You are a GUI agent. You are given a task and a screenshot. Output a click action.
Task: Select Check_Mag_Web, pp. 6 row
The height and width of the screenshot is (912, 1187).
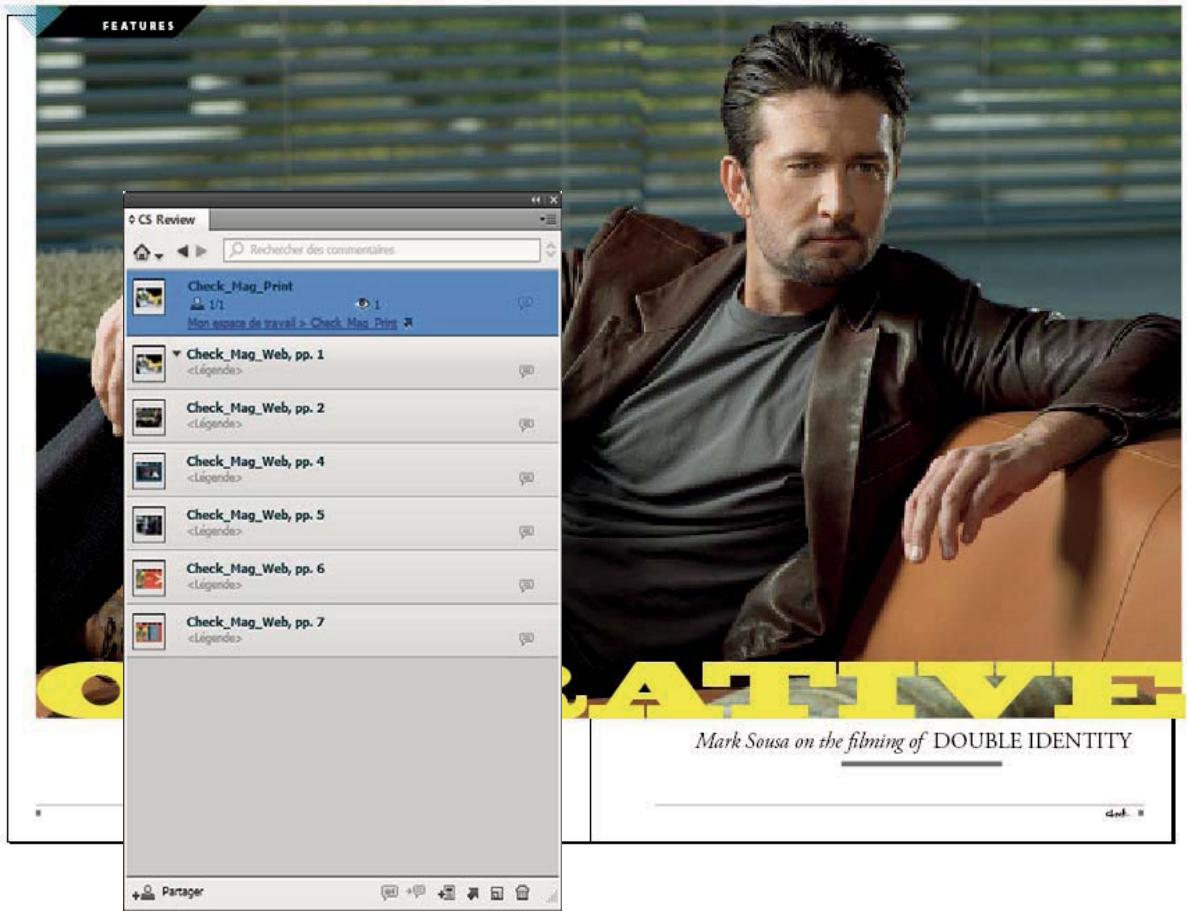(x=342, y=577)
